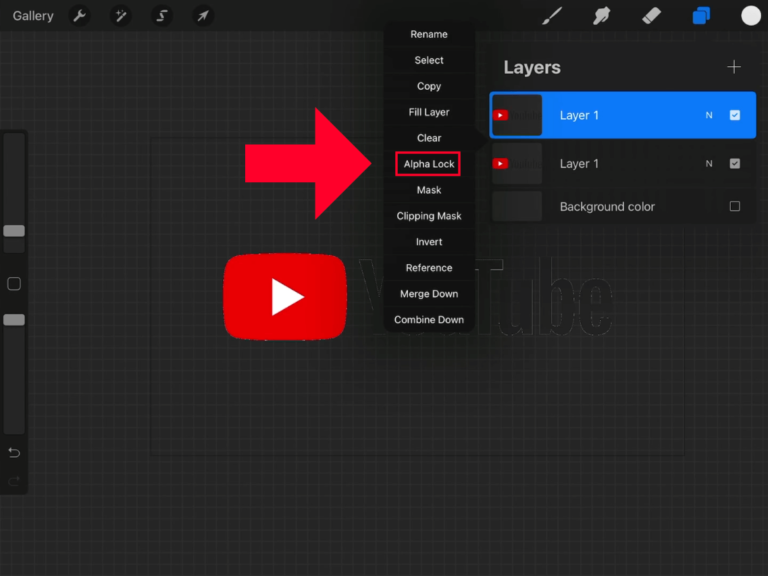The width and height of the screenshot is (768, 576).
Task: Tap the red YouTube play logo on canvas
Action: 285,296
